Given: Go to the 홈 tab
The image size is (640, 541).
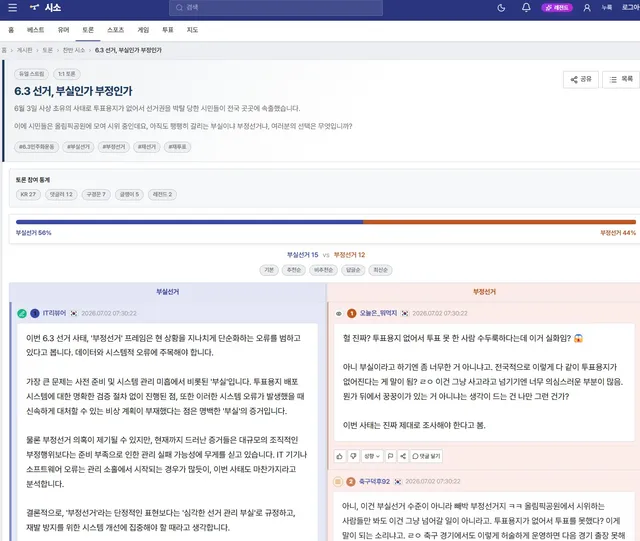Looking at the screenshot, I should (11, 30).
